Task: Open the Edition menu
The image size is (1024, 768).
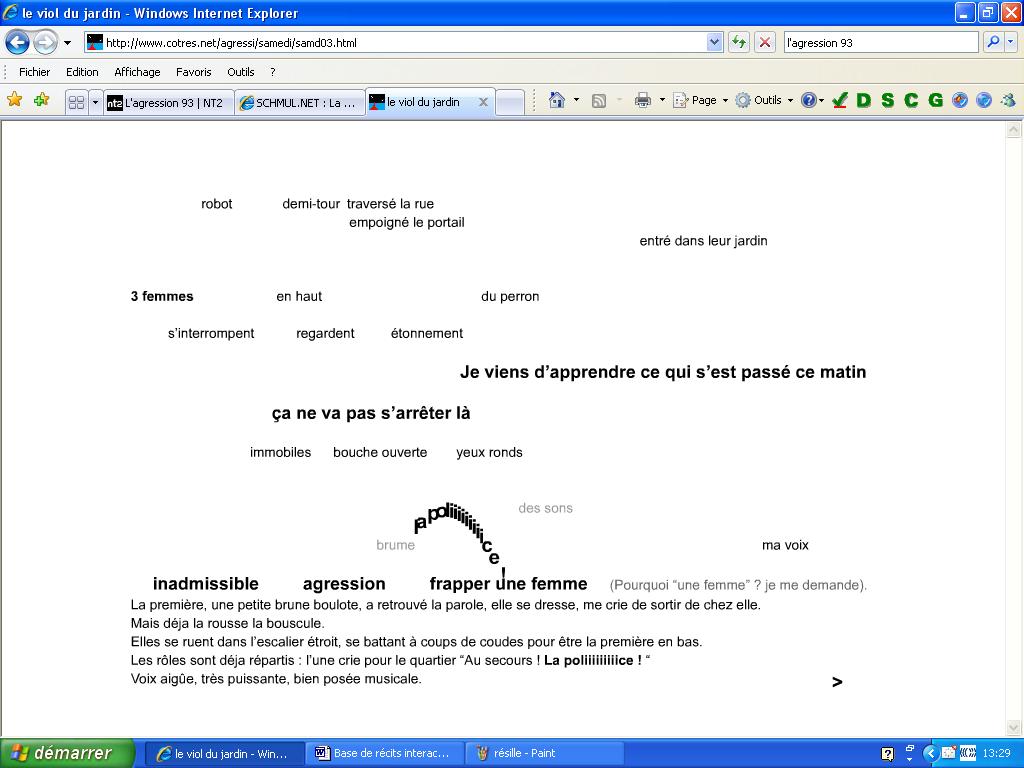Action: pyautogui.click(x=82, y=72)
